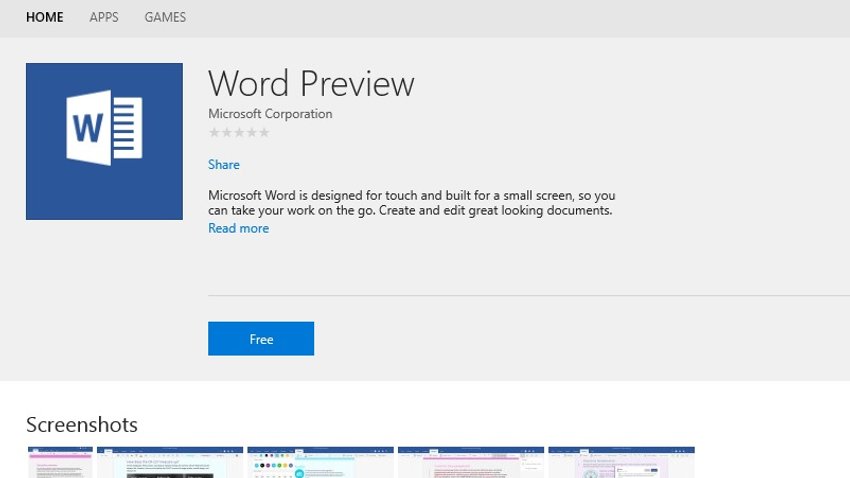Click the star rating row
850x478 pixels.
pos(239,132)
